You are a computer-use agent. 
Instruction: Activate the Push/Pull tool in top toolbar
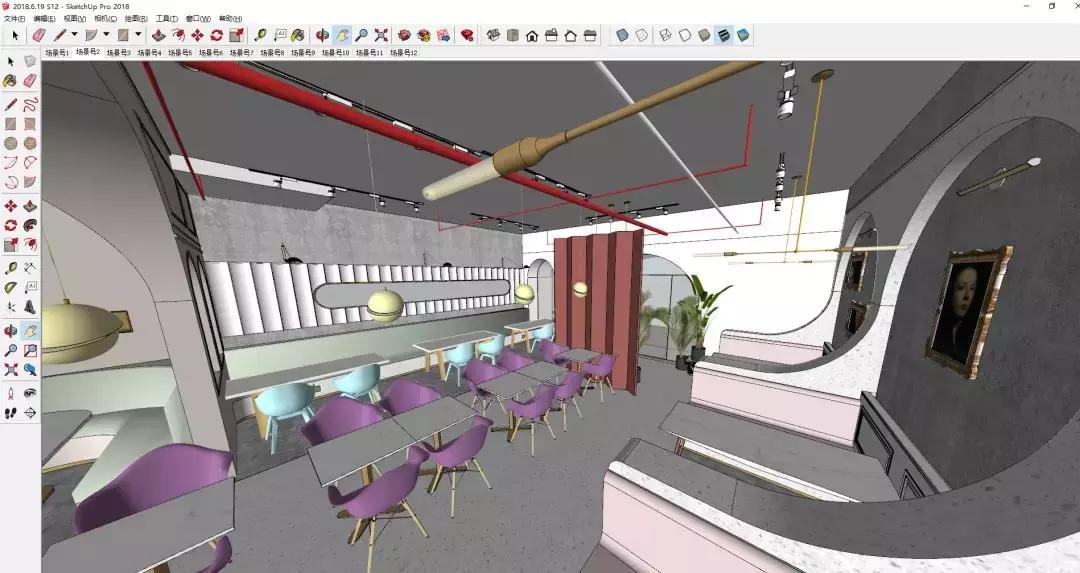point(158,35)
